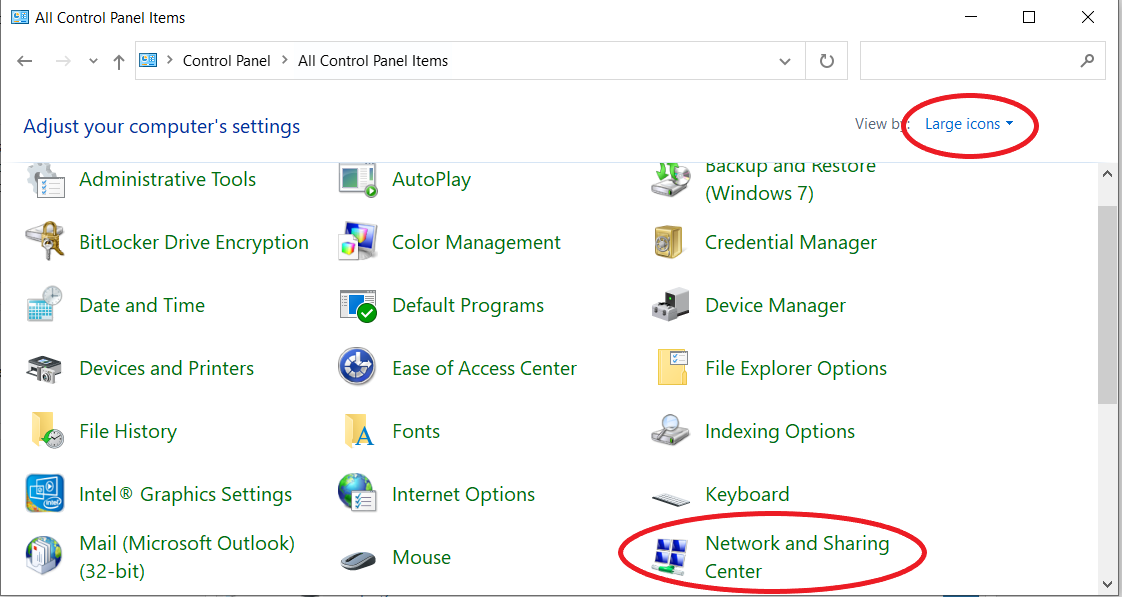The height and width of the screenshot is (597, 1122).
Task: Click the Intel Graphics Settings icon
Action: tap(45, 494)
